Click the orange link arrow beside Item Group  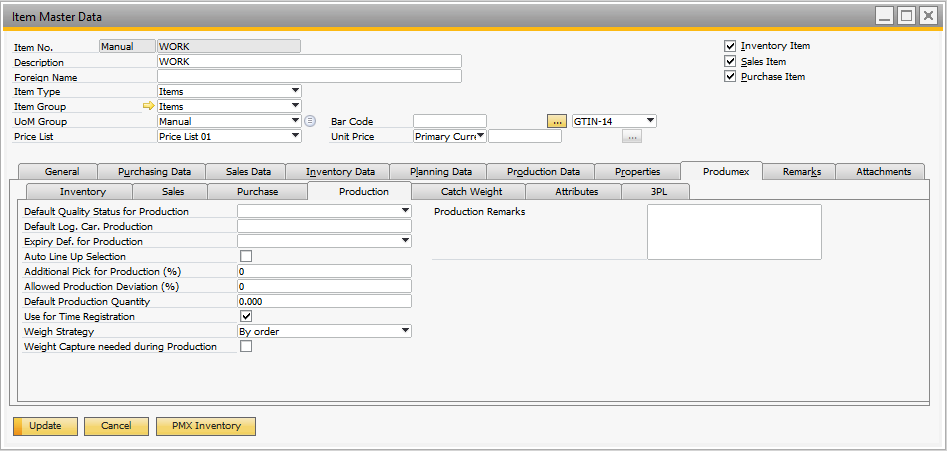click(x=149, y=106)
